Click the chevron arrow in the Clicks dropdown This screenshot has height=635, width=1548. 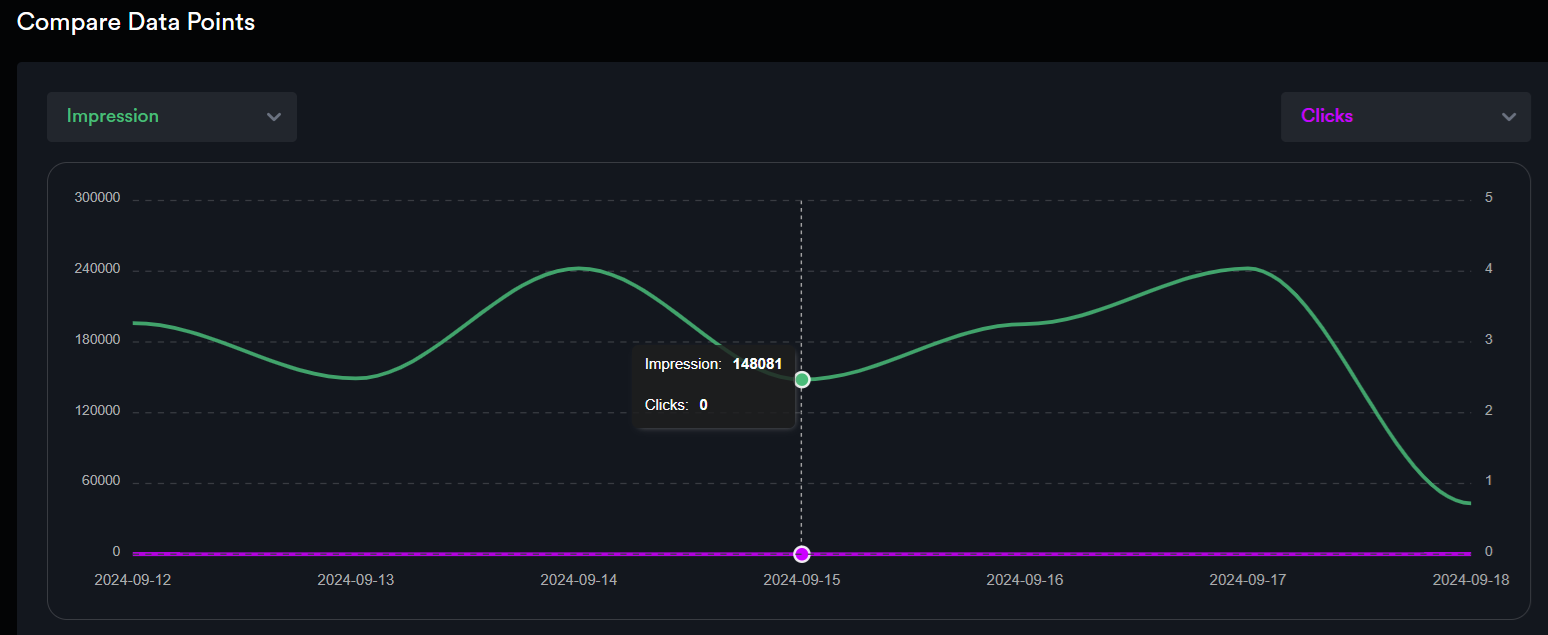pos(1508,117)
